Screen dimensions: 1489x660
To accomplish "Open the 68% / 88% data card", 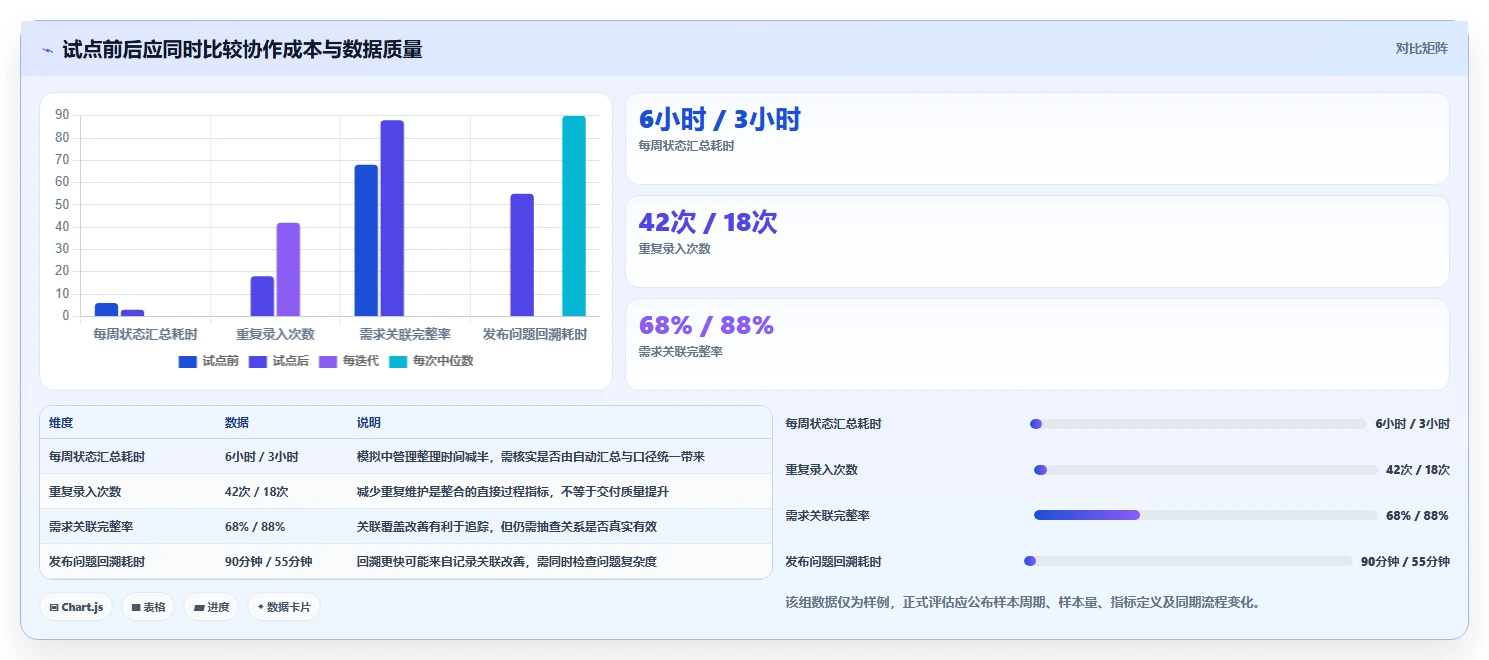I will click(x=1037, y=344).
